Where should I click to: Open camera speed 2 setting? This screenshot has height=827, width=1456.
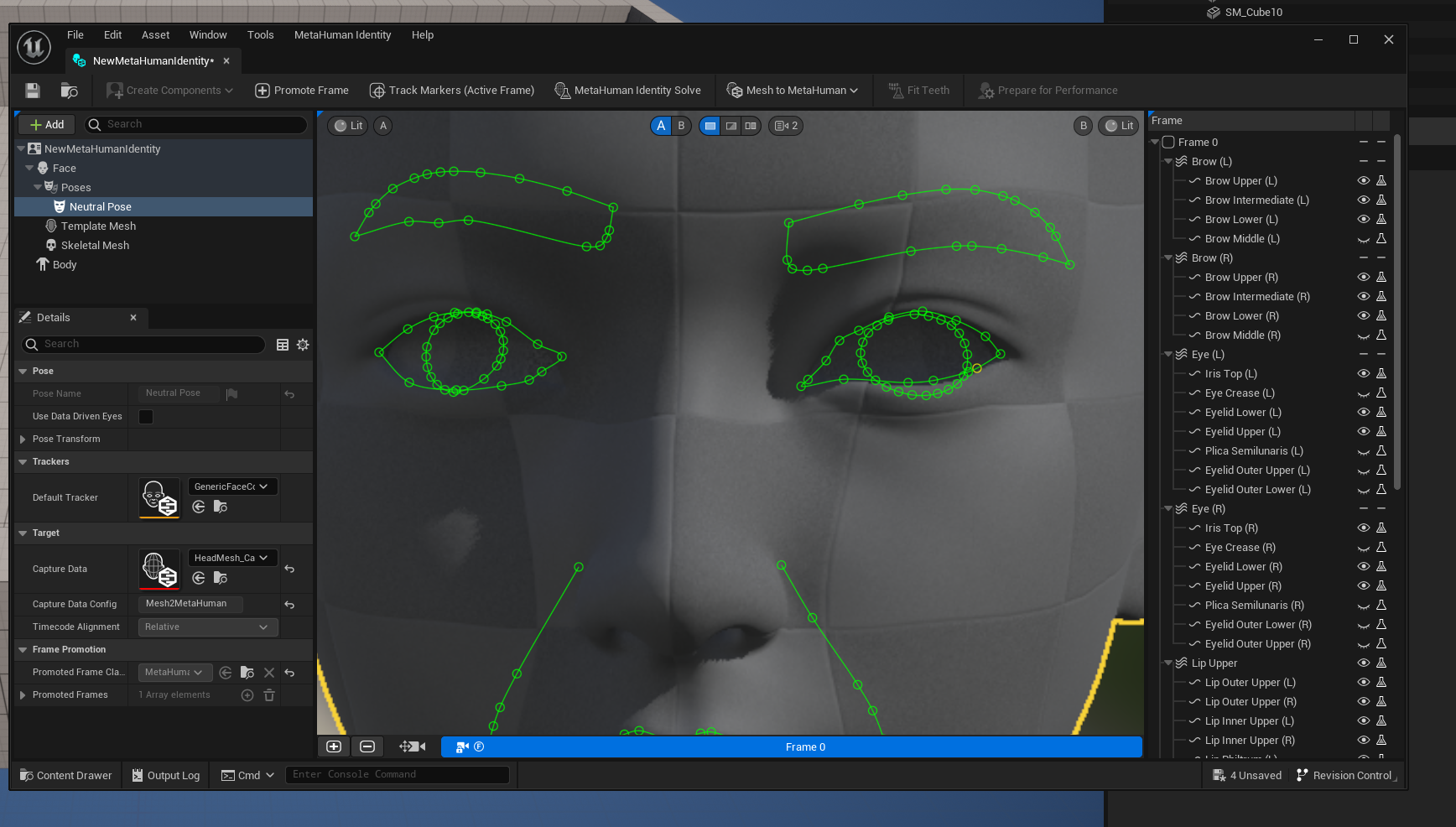pyautogui.click(x=786, y=126)
